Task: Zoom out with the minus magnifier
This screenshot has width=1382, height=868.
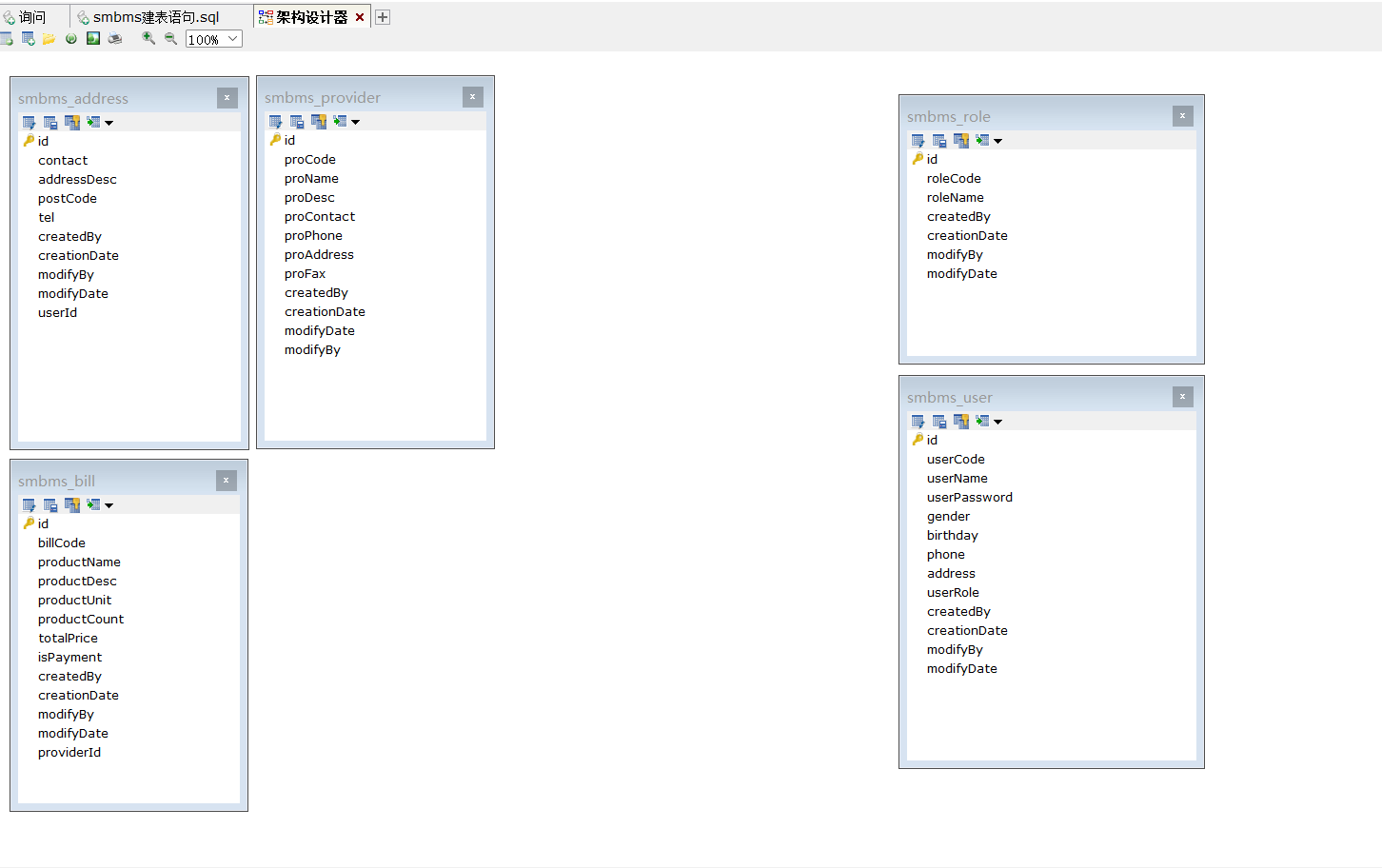Action: (x=170, y=39)
